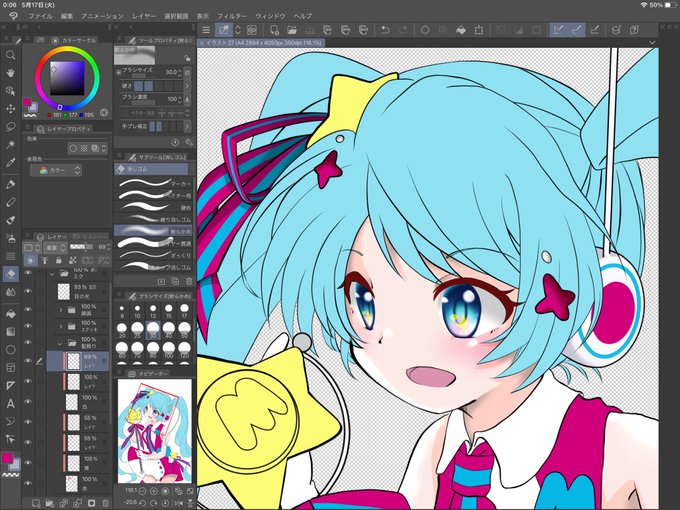
Task: Expand hardness settings arrow in tool property
Action: 187,86
